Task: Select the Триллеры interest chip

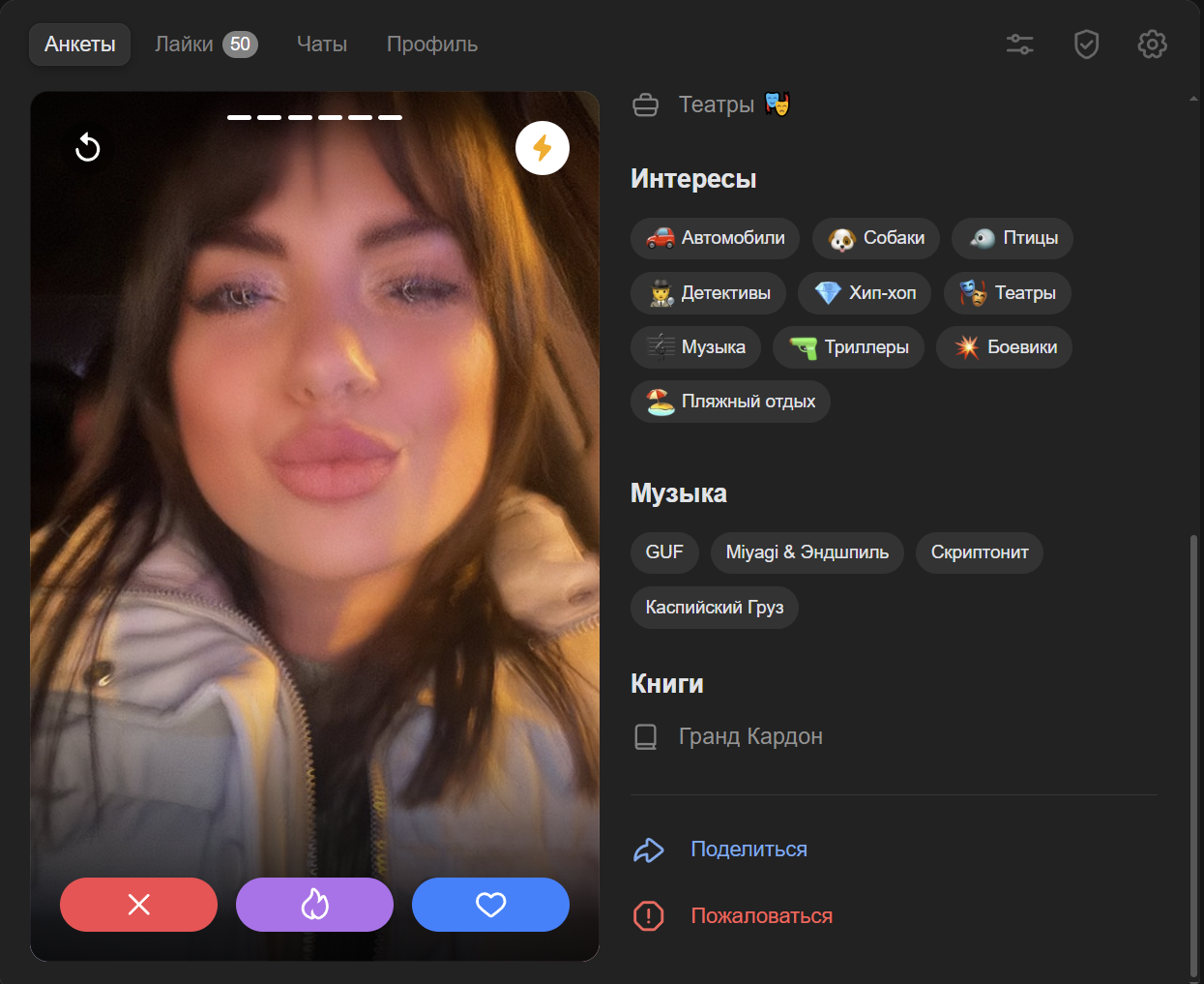Action: [x=849, y=347]
